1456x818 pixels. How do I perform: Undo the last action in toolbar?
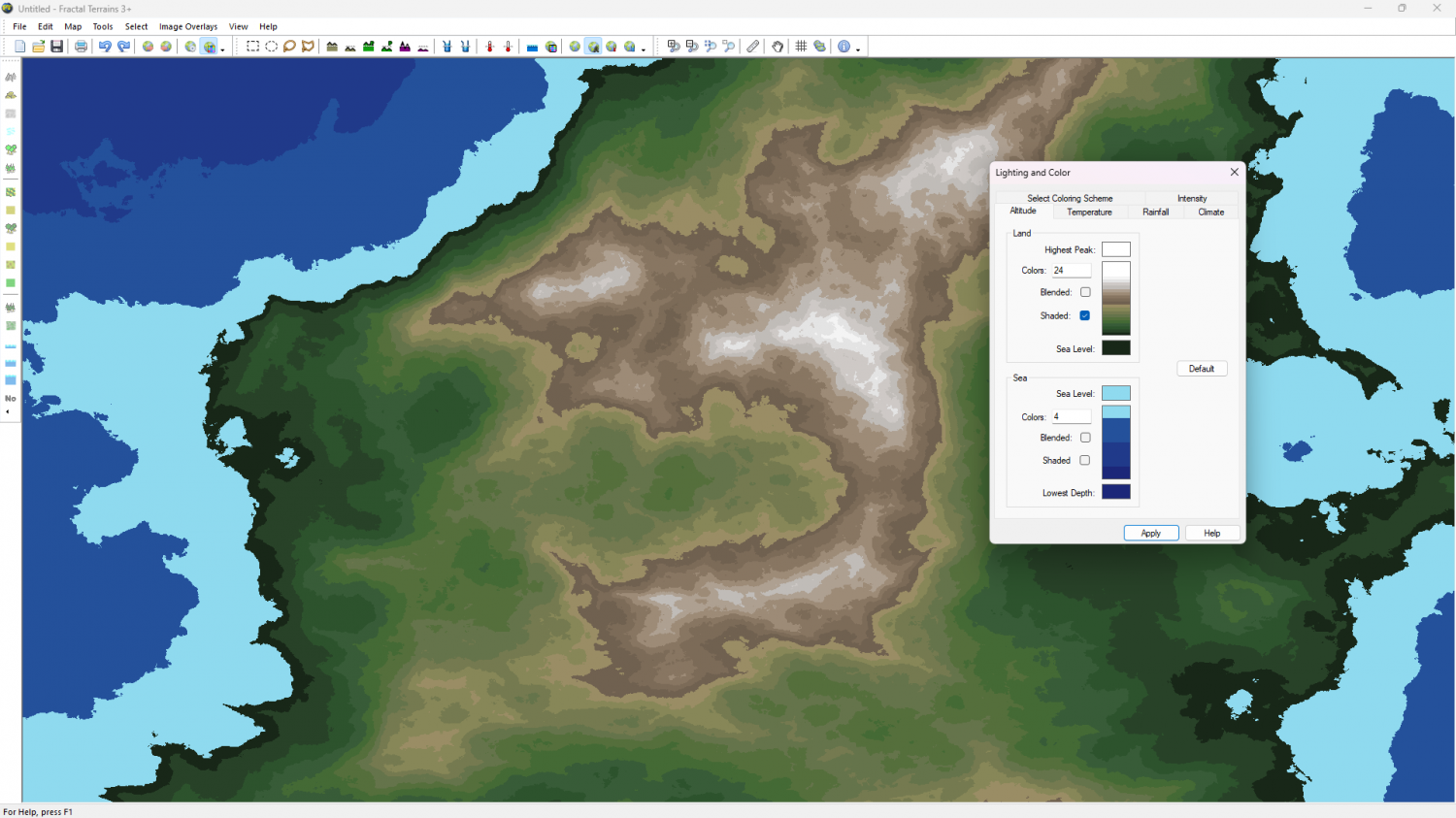(x=105, y=47)
